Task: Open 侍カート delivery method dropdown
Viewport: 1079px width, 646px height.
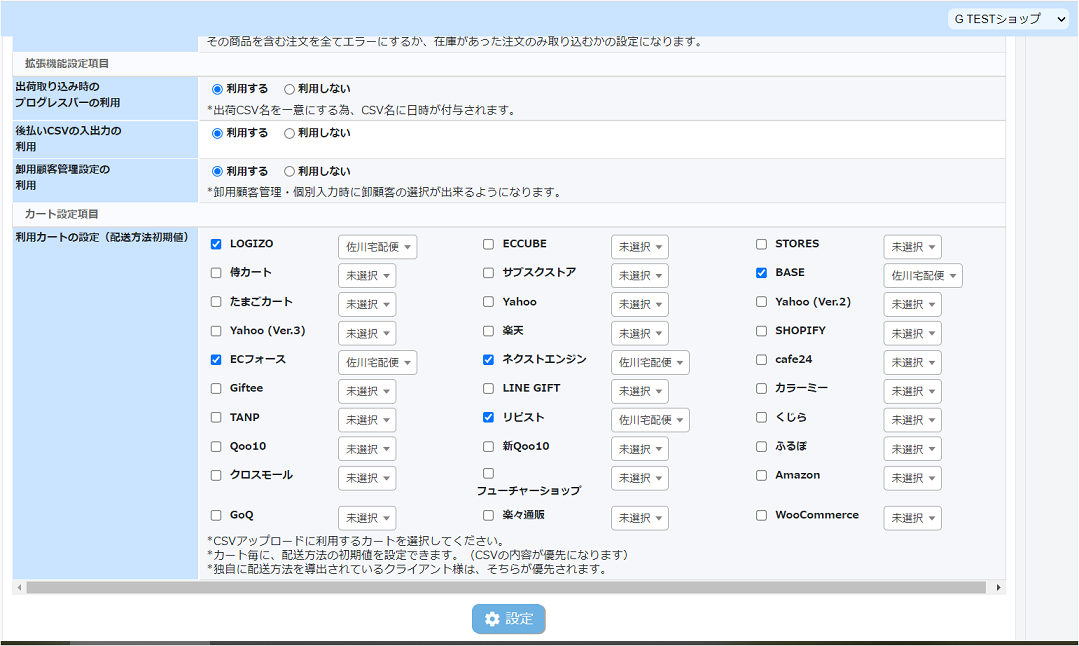Action: 367,276
